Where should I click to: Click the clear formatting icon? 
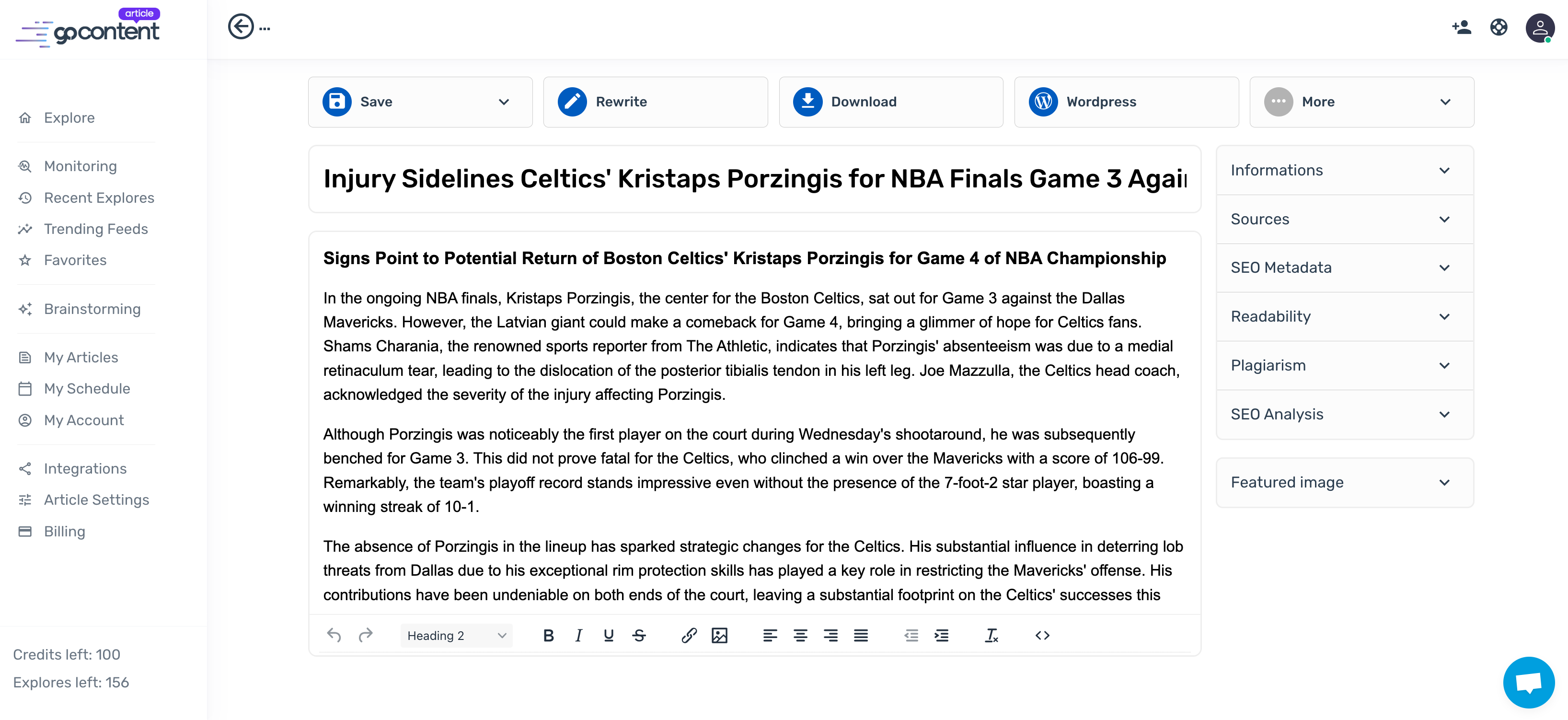(x=991, y=636)
